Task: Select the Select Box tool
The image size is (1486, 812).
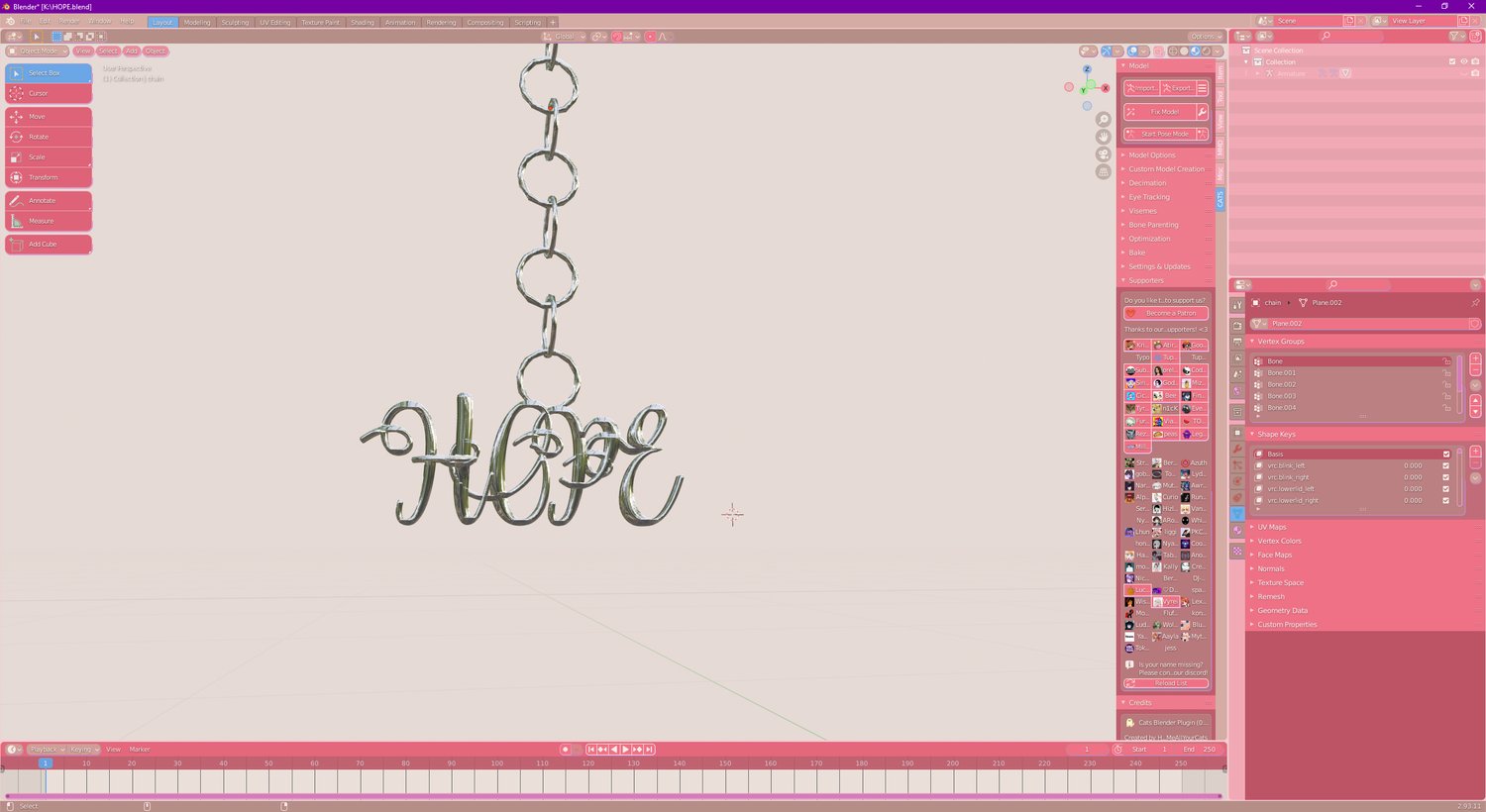Action: [49, 73]
